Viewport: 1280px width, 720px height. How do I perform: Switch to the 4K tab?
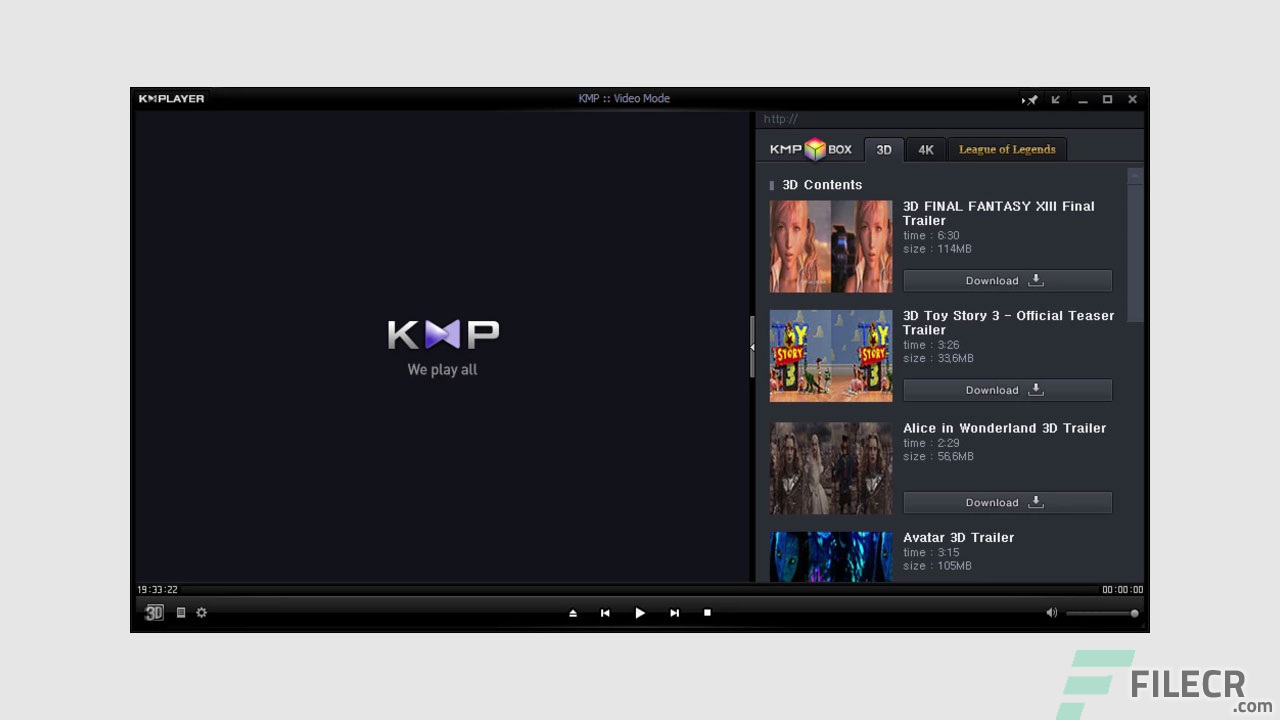coord(926,150)
